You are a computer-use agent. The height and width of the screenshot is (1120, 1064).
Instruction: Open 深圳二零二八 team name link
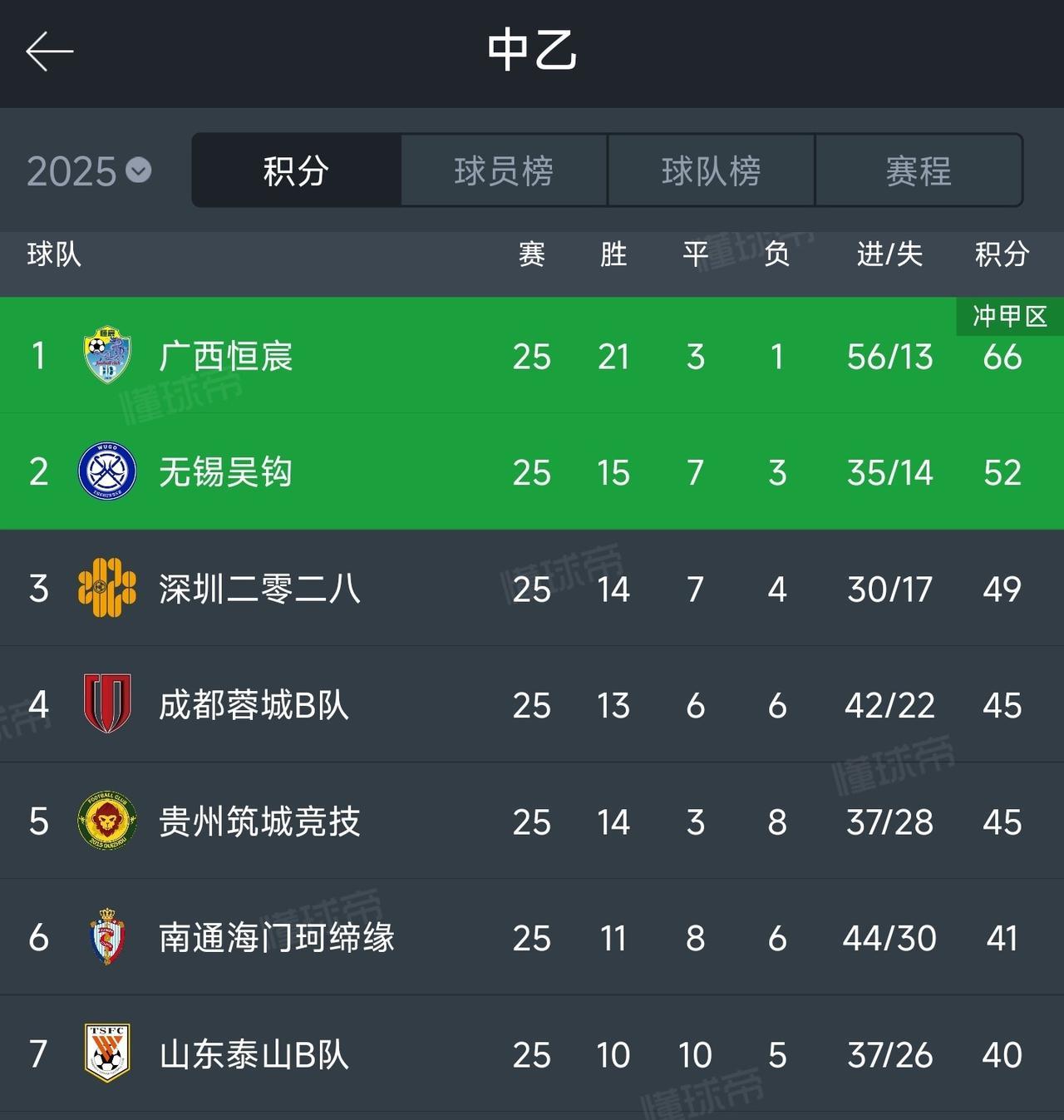click(259, 589)
